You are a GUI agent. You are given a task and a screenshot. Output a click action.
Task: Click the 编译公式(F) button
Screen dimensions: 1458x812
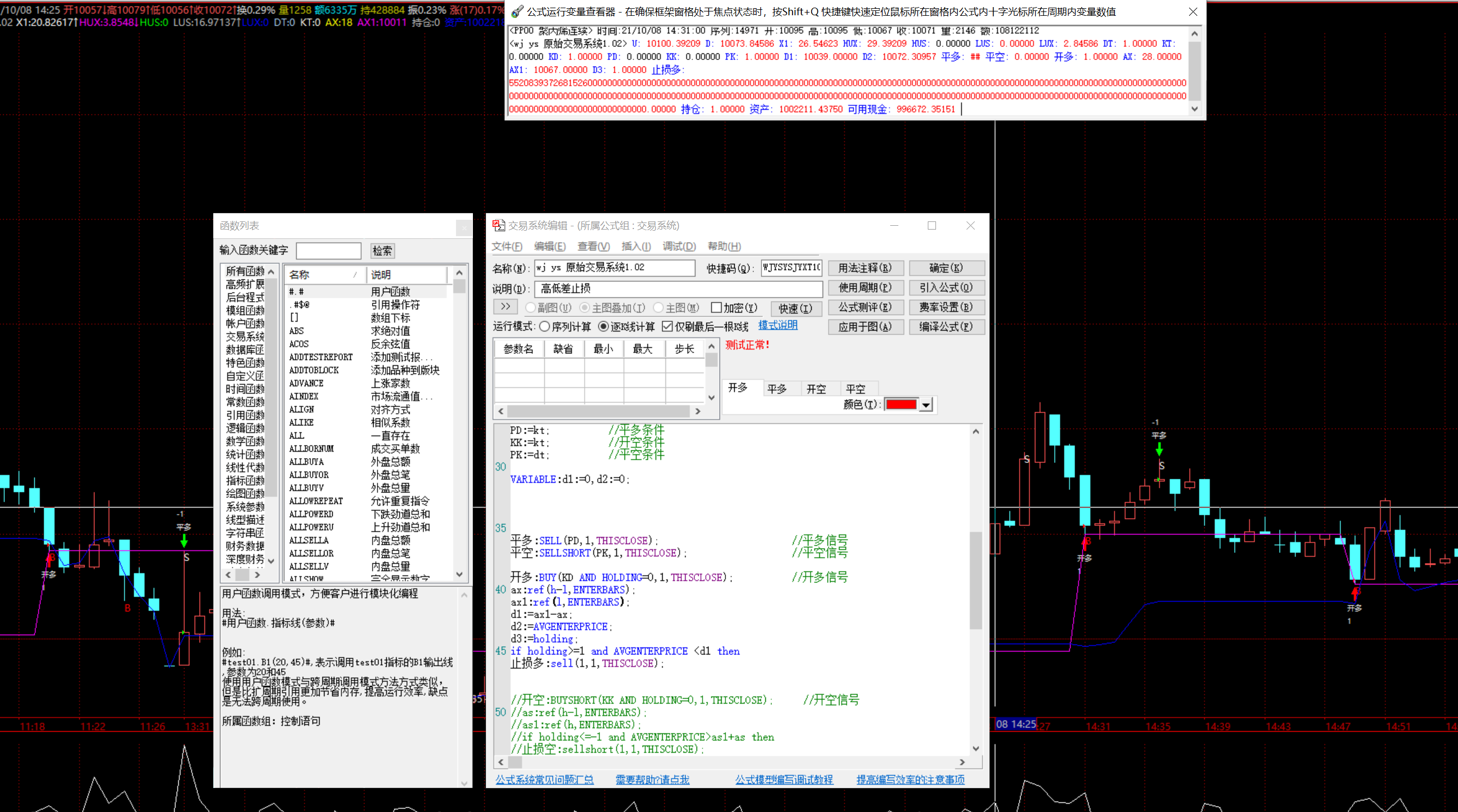pos(946,327)
